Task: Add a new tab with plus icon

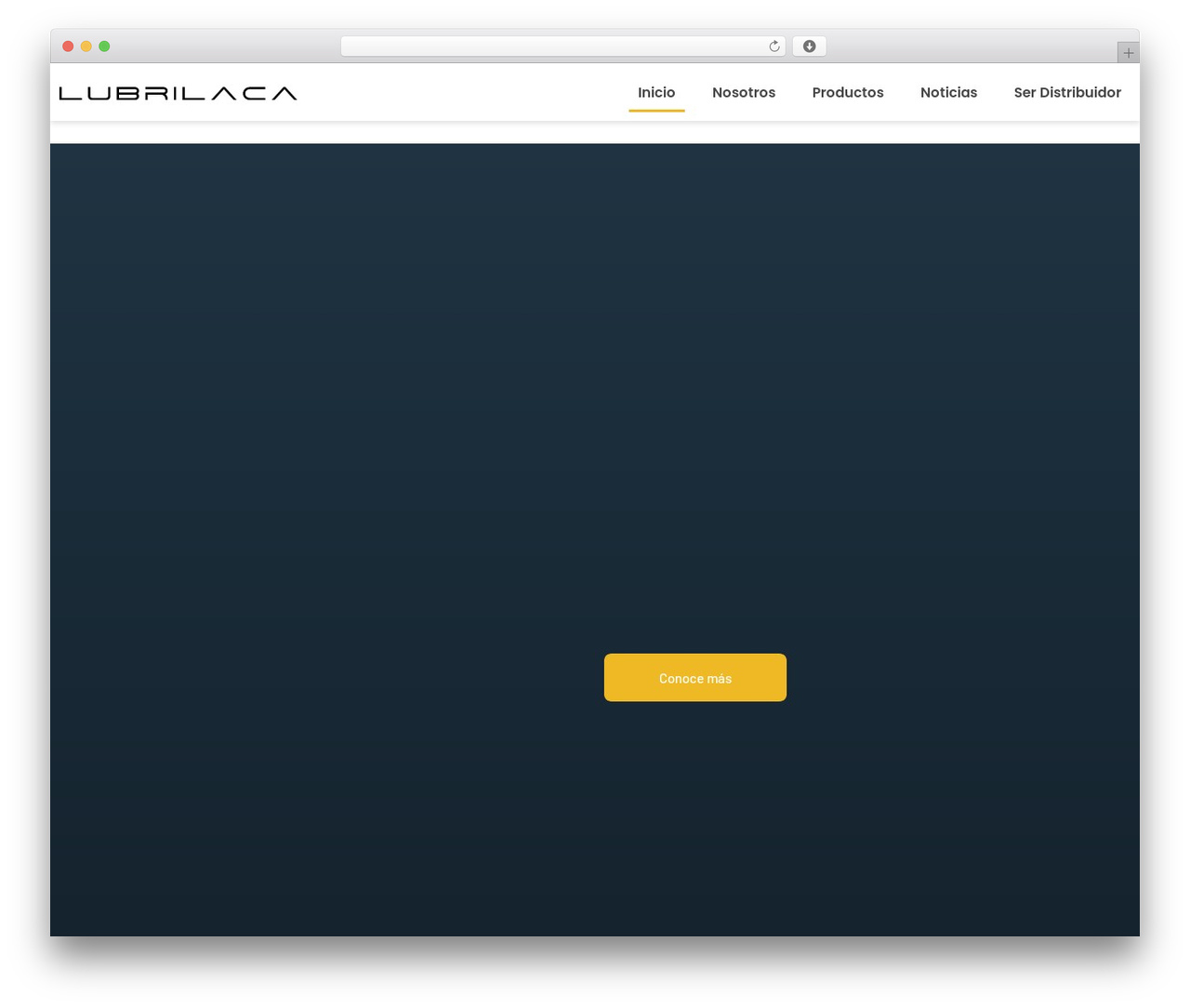Action: pyautogui.click(x=1128, y=53)
